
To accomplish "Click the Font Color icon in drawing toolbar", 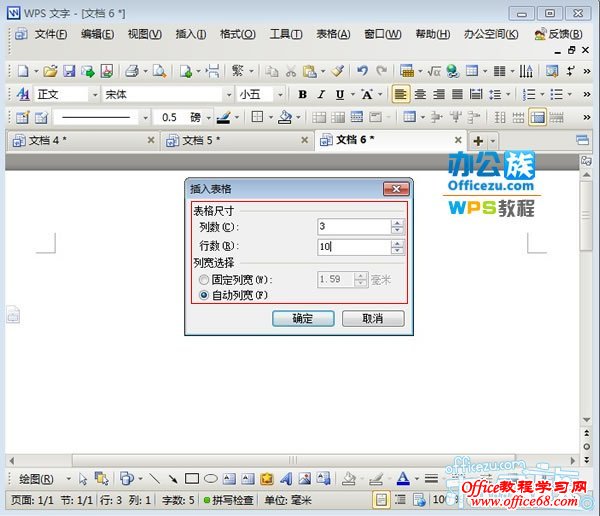I will point(403,478).
